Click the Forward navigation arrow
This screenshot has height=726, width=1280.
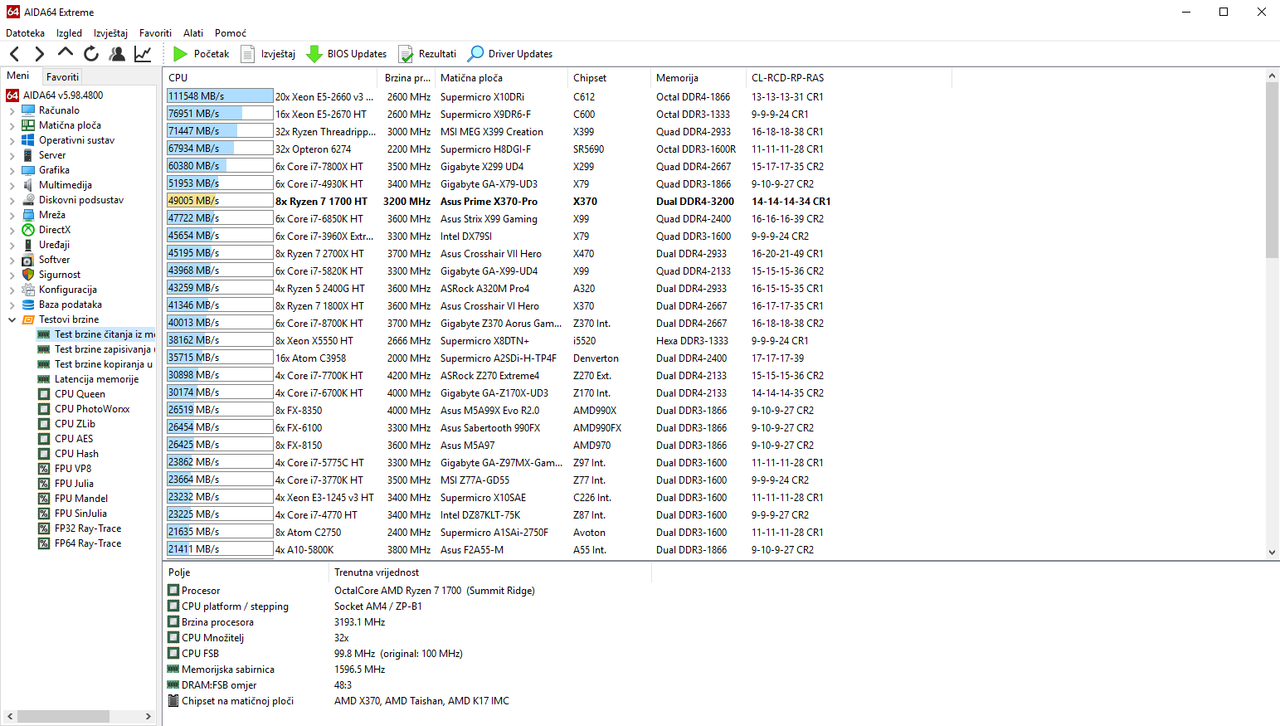click(39, 54)
